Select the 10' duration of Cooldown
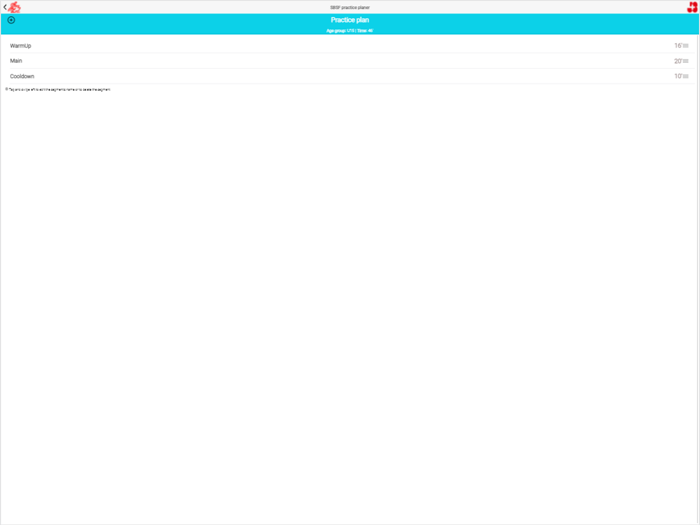Screen dimensions: 700x525 678,76
